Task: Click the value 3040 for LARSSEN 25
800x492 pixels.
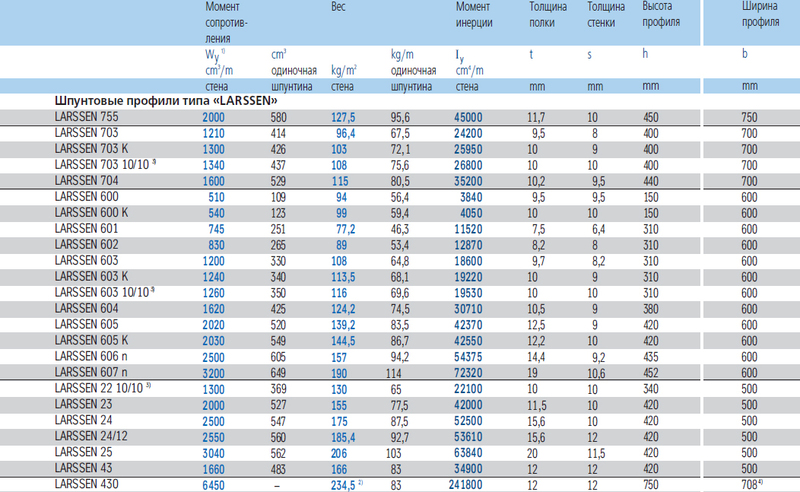Action: click(x=213, y=453)
